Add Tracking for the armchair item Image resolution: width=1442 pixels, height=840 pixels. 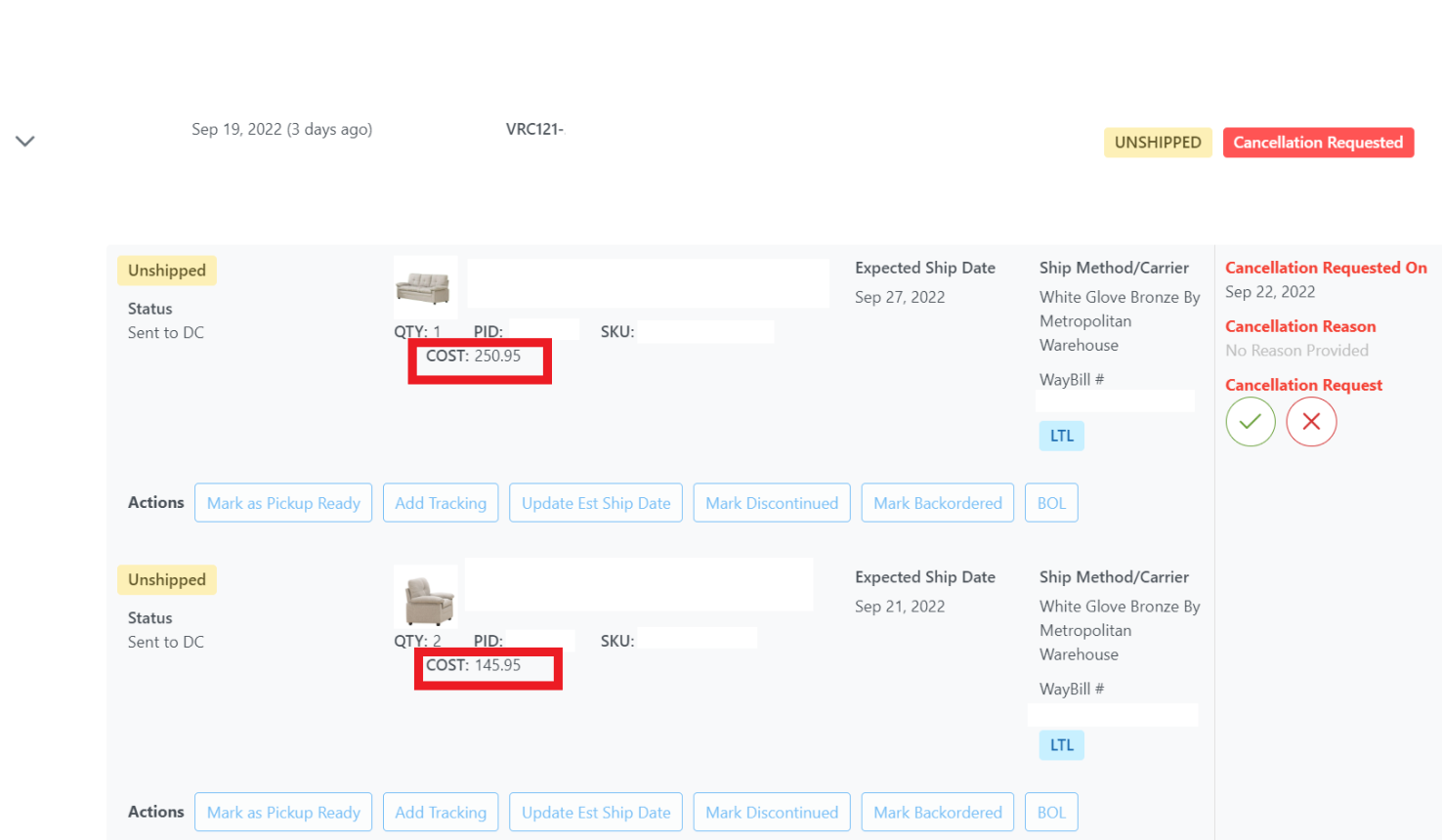pos(441,813)
